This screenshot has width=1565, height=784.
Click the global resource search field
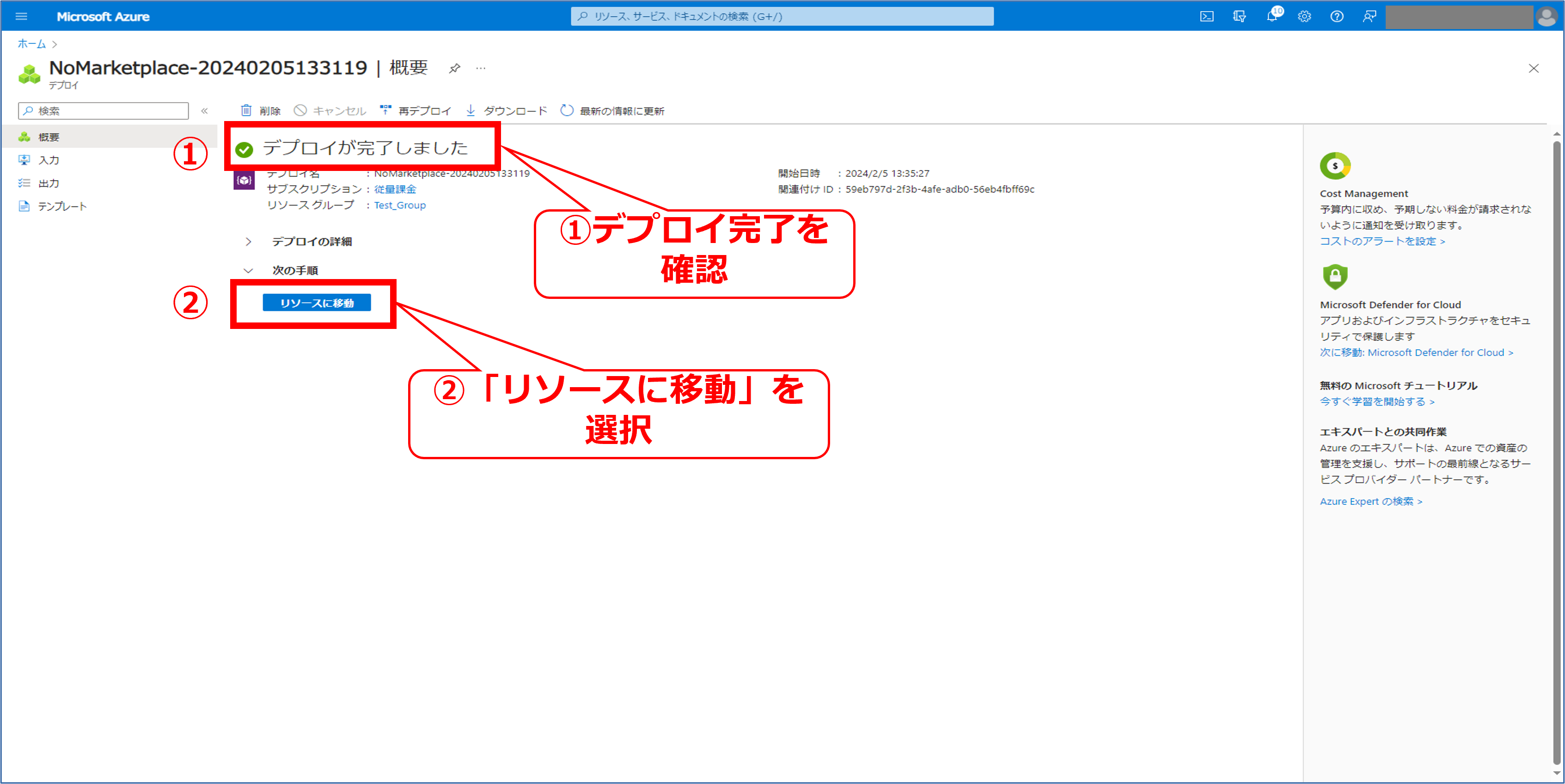pyautogui.click(x=782, y=16)
